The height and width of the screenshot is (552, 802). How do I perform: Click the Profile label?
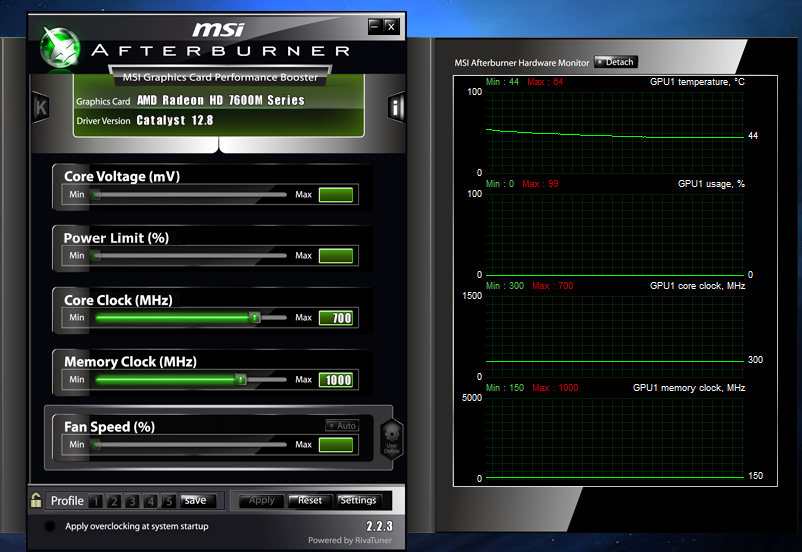pyautogui.click(x=67, y=501)
